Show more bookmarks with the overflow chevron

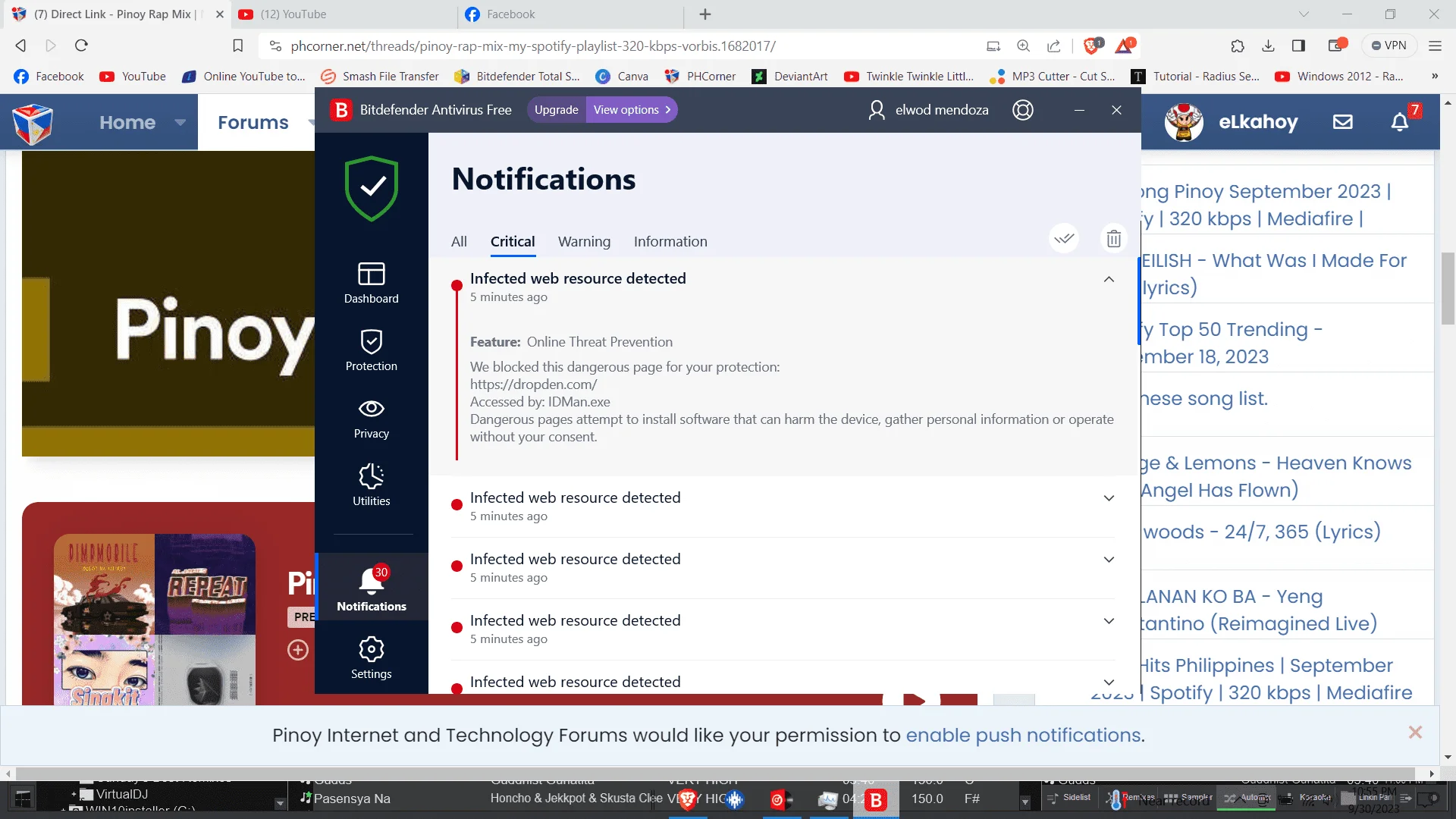point(1435,76)
